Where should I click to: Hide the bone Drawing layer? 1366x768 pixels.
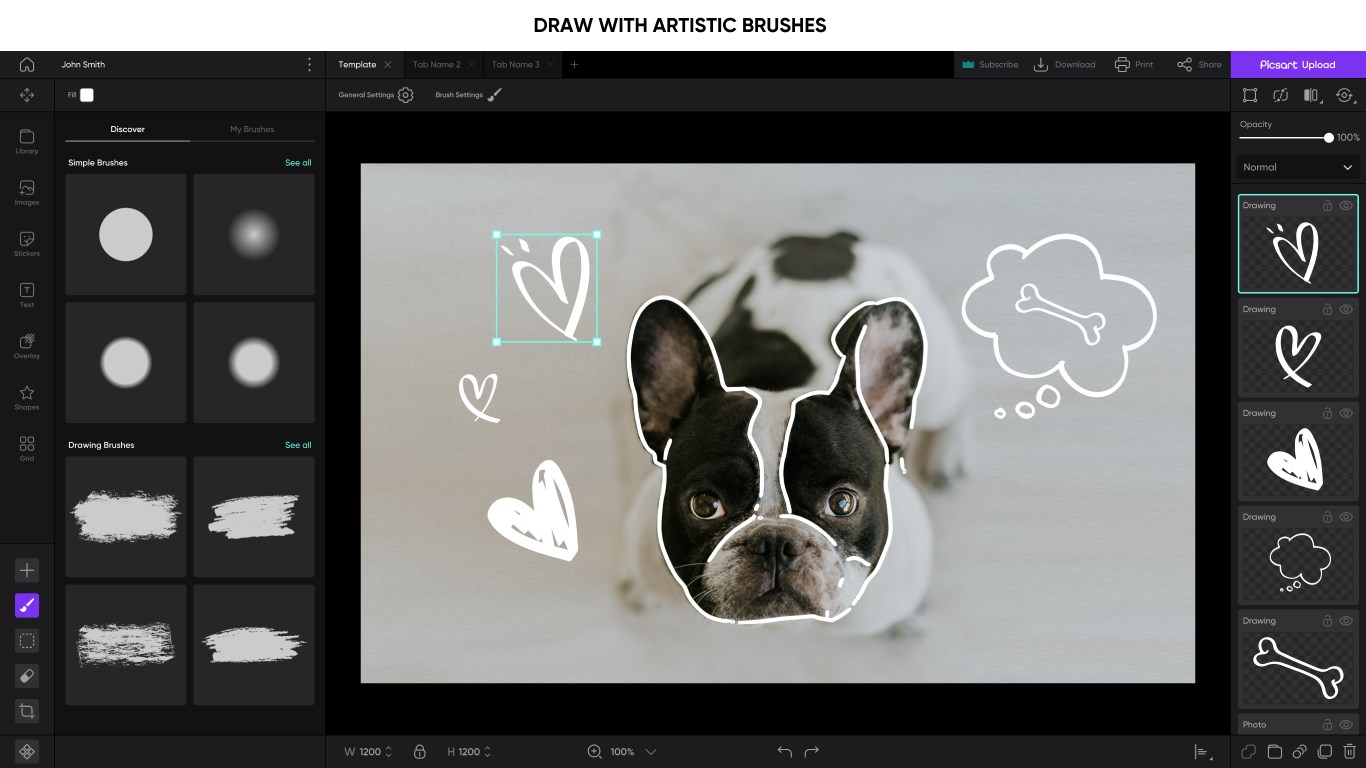click(1346, 621)
